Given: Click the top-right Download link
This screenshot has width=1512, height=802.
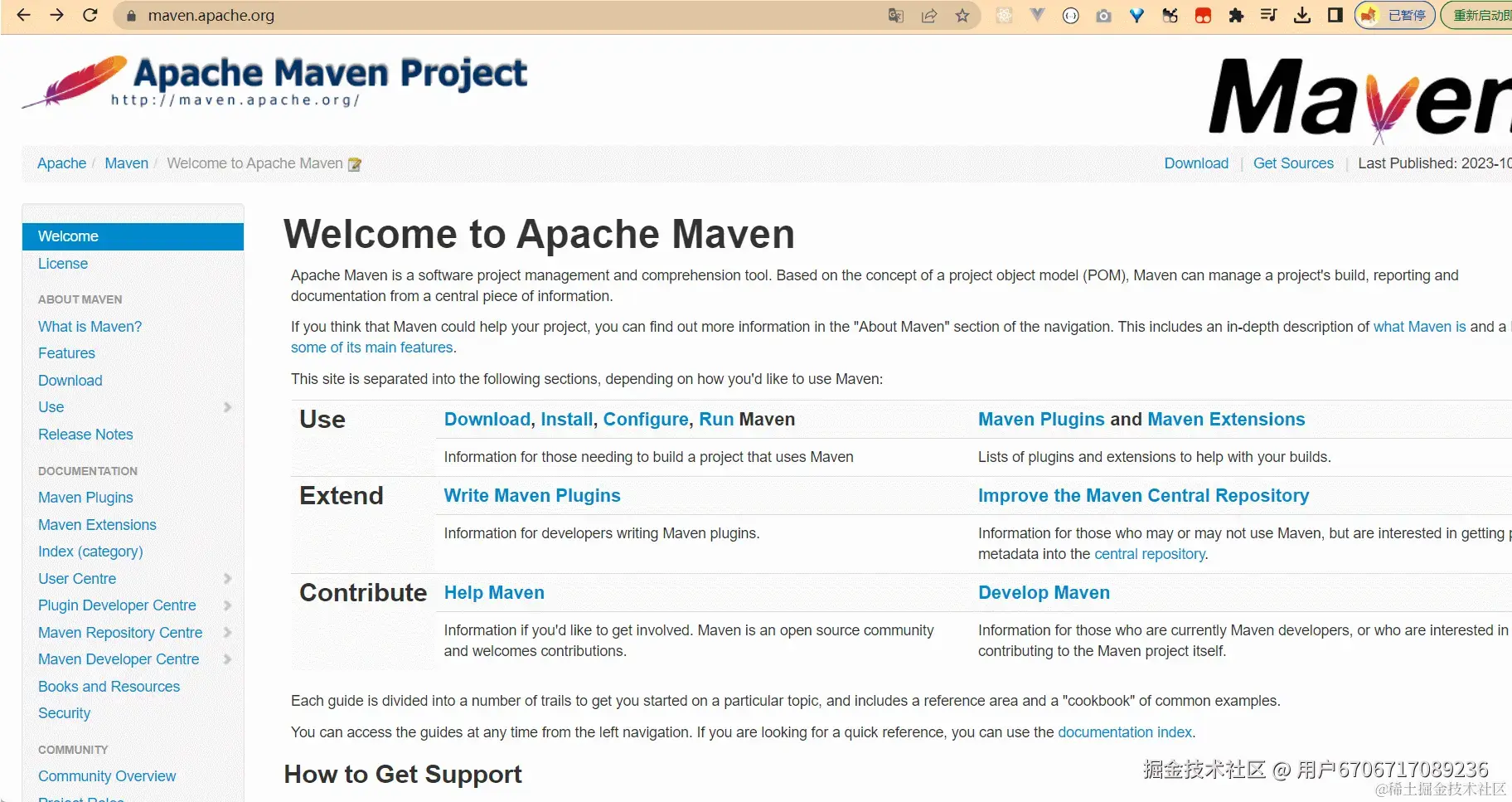Looking at the screenshot, I should (1196, 163).
